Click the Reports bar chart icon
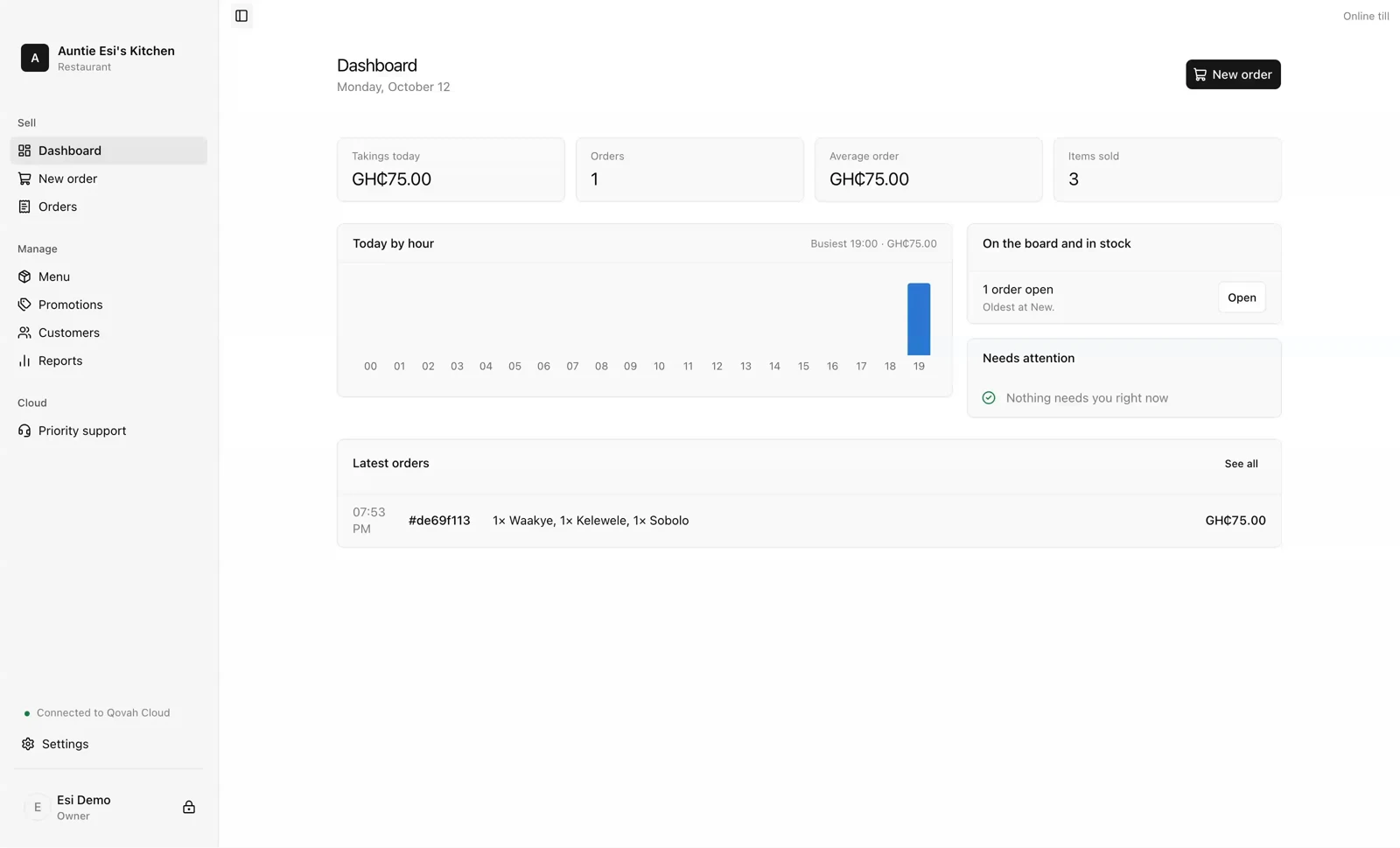The image size is (1400, 848). tap(24, 361)
